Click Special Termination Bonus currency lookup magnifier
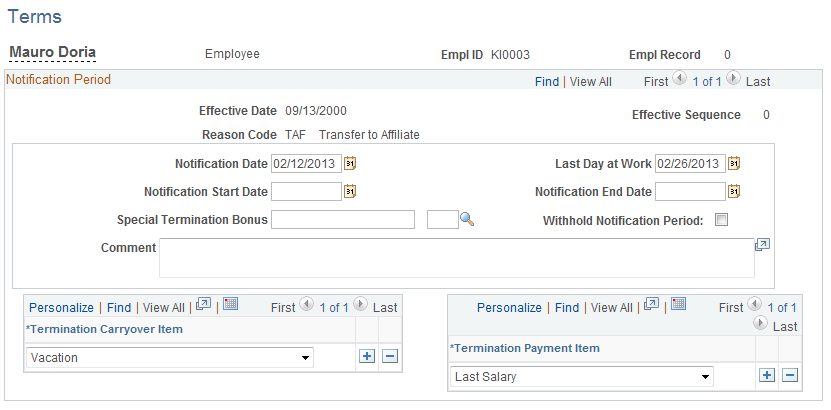The image size is (831, 410). pos(467,219)
